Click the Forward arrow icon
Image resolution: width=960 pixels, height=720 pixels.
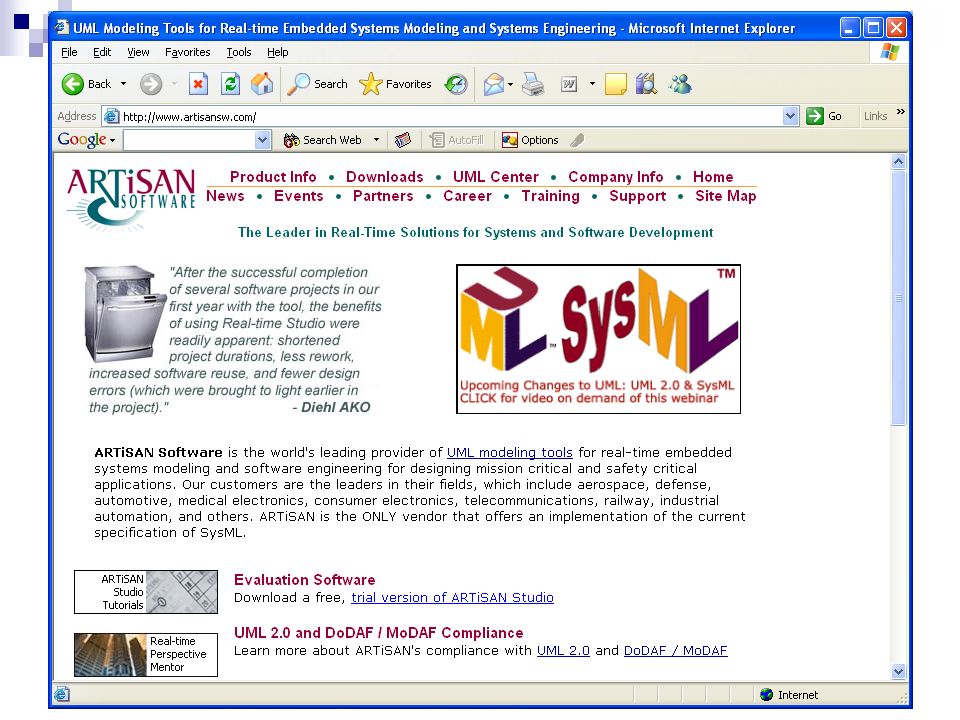coord(151,84)
